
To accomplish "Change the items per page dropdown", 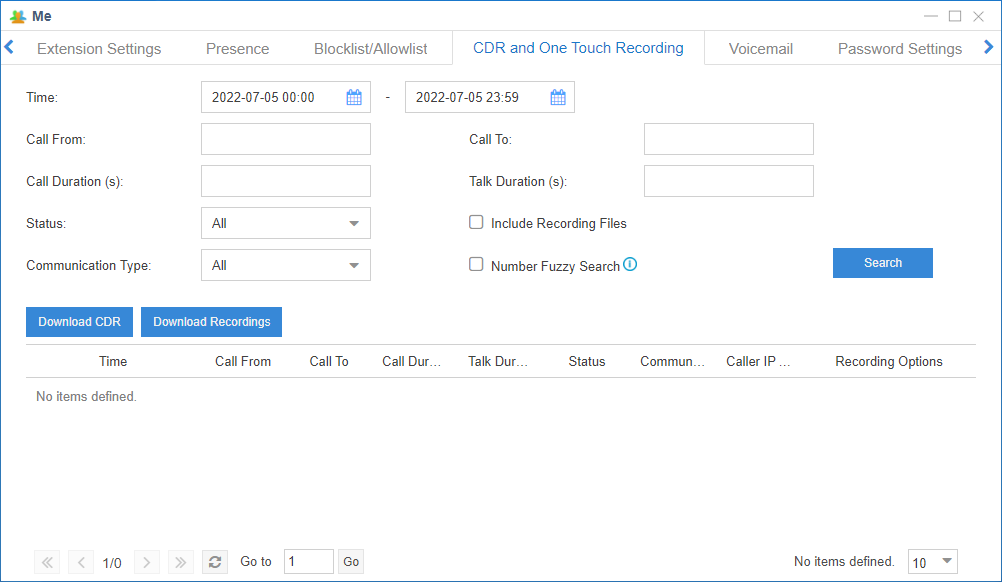I will [x=932, y=562].
